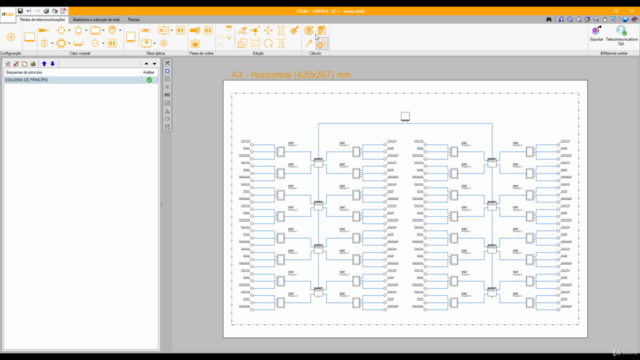Click the save icon in title bar

20,11
